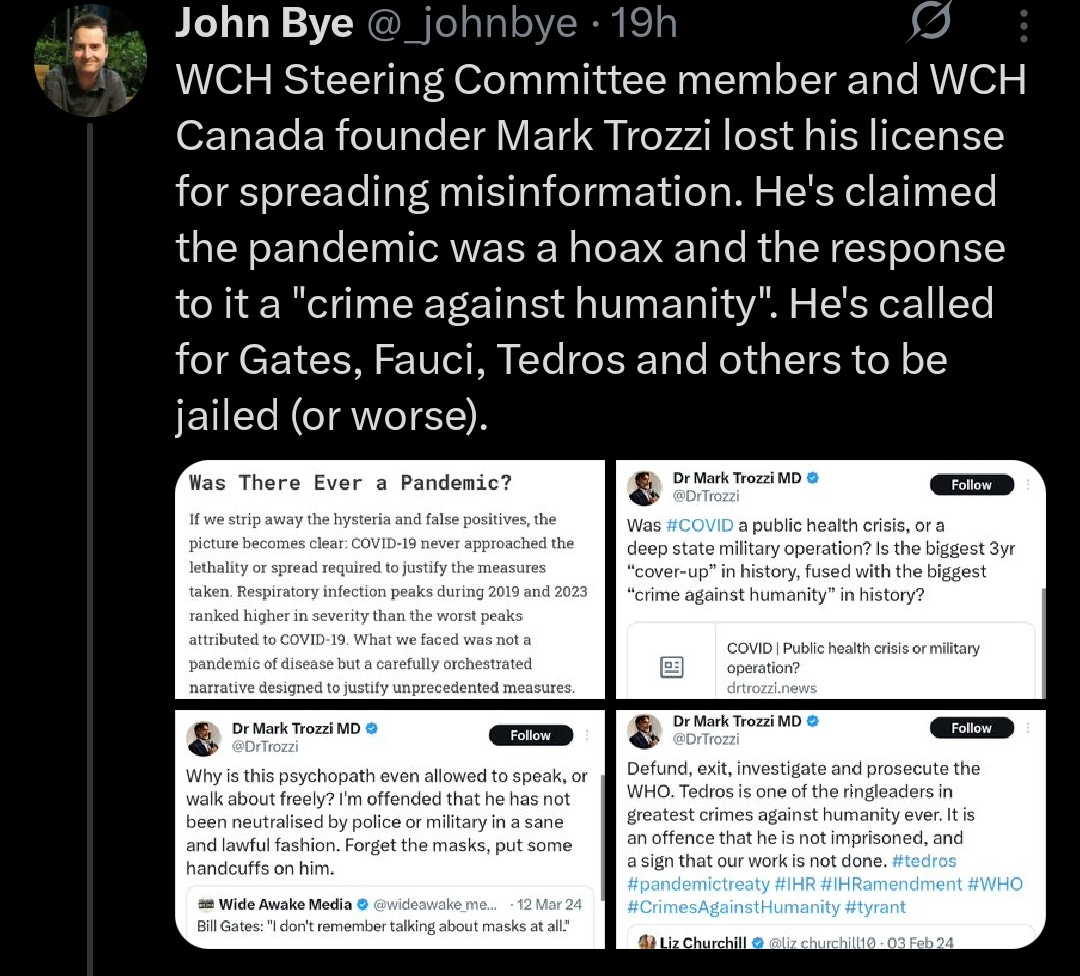The image size is (1080, 976).
Task: Click the article icon in COVID link card
Action: click(672, 667)
